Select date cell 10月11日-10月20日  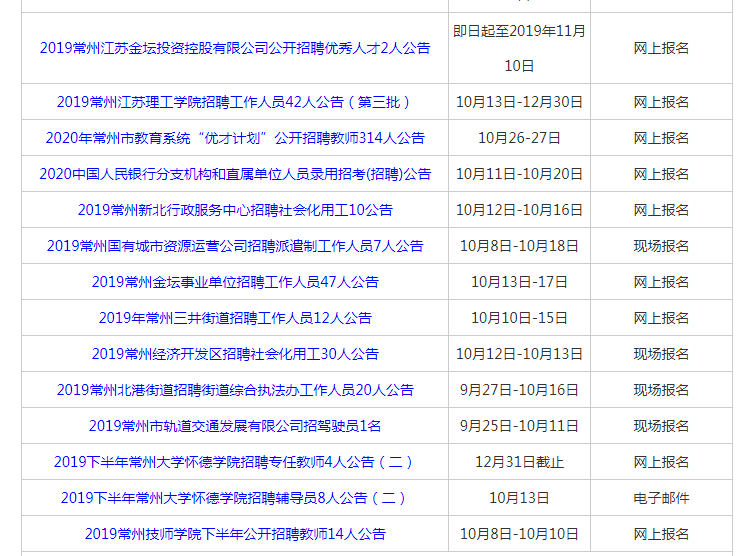(x=519, y=174)
